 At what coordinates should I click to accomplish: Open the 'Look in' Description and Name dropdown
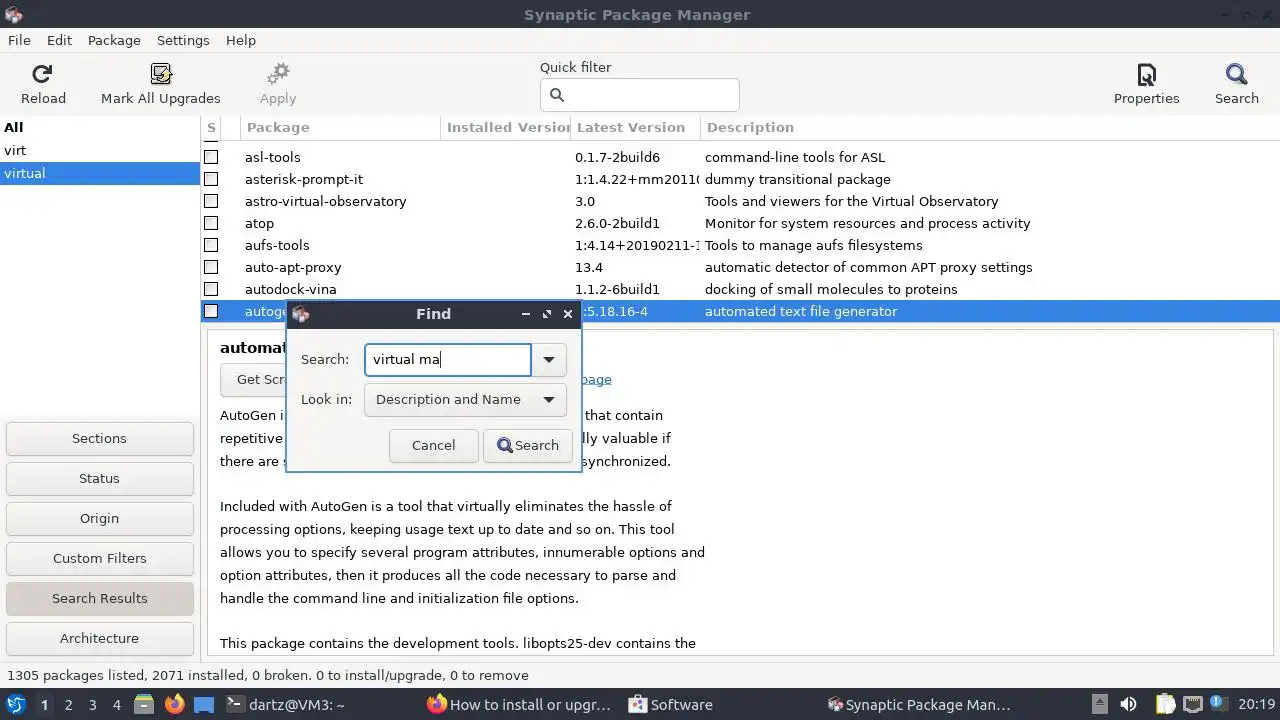[x=465, y=399]
